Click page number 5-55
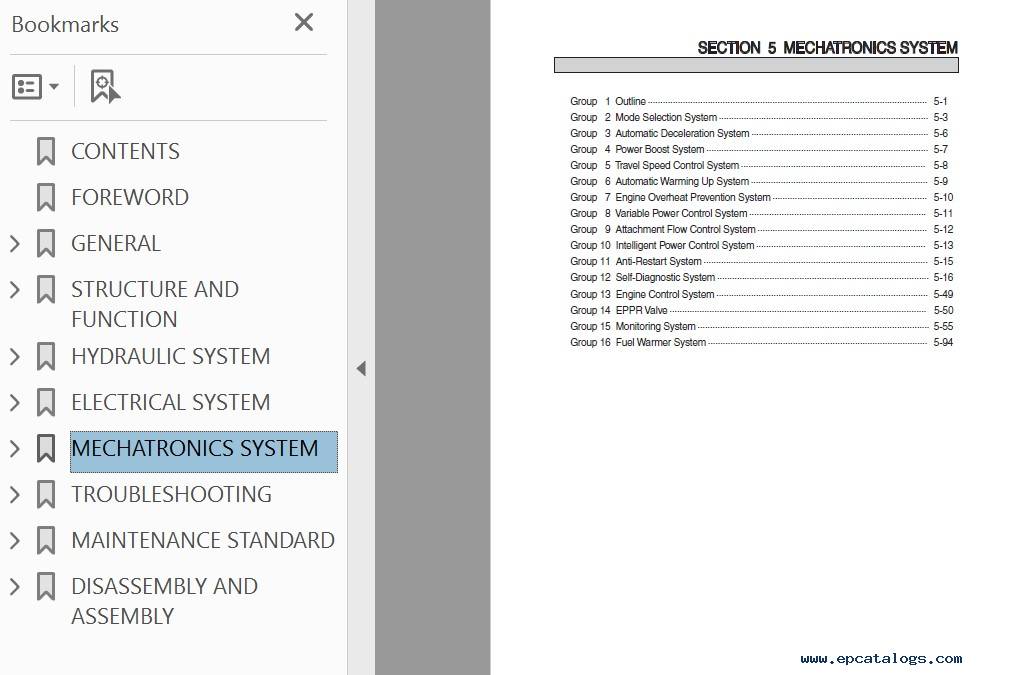Image resolution: width=1013 pixels, height=675 pixels. [943, 327]
